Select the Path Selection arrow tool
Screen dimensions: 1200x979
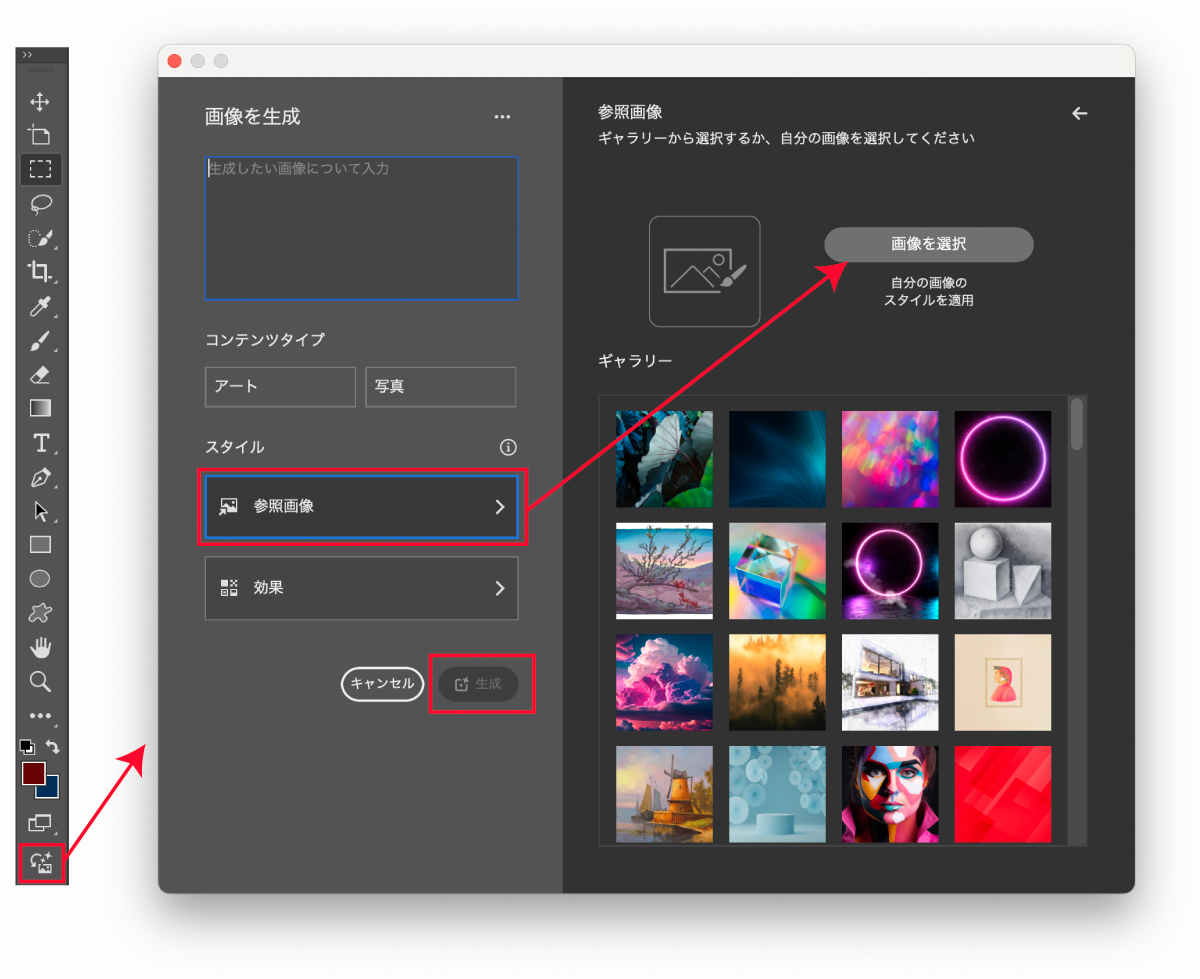[40, 511]
